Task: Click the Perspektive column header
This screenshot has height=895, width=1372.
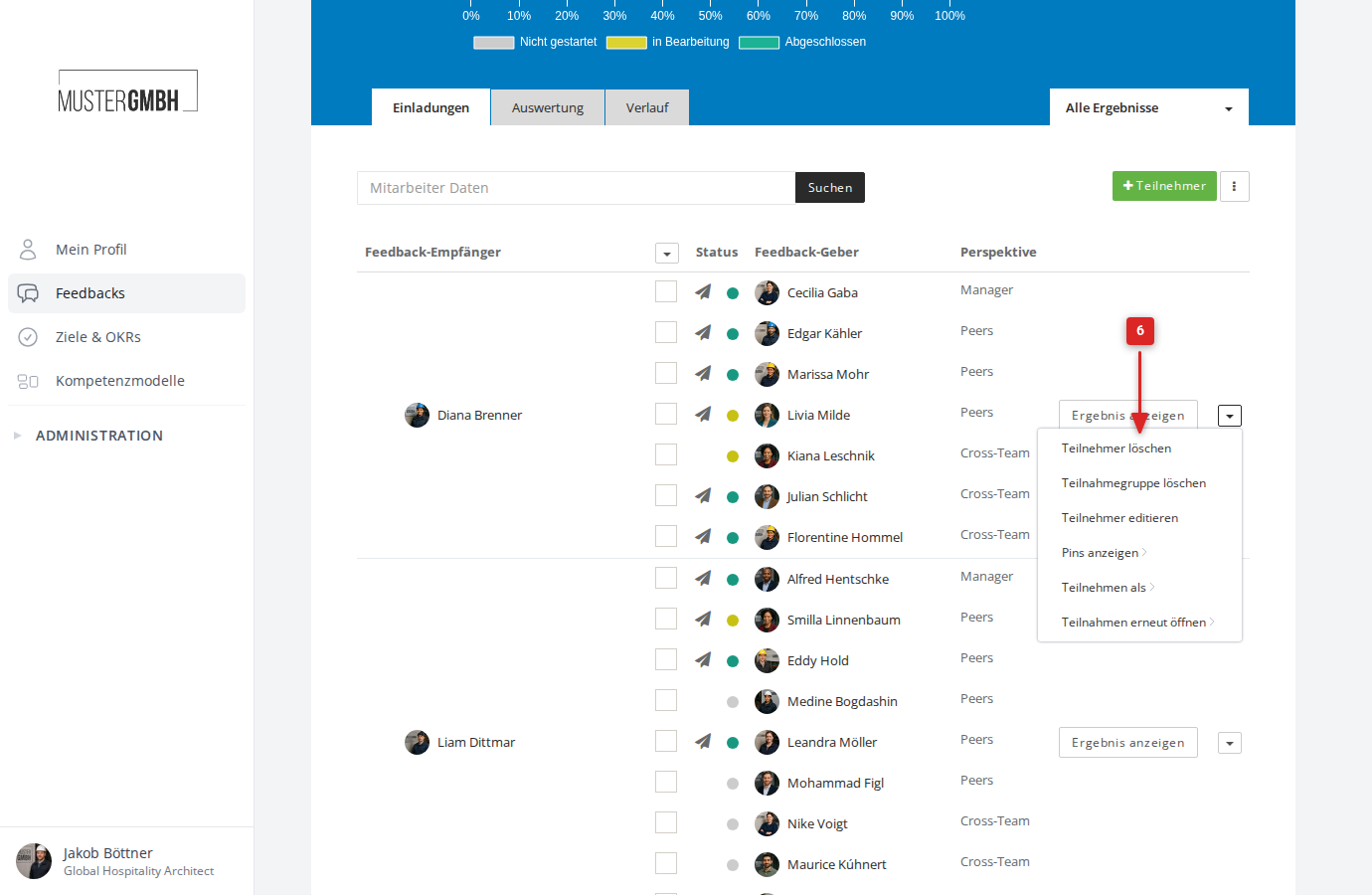Action: [x=998, y=253]
